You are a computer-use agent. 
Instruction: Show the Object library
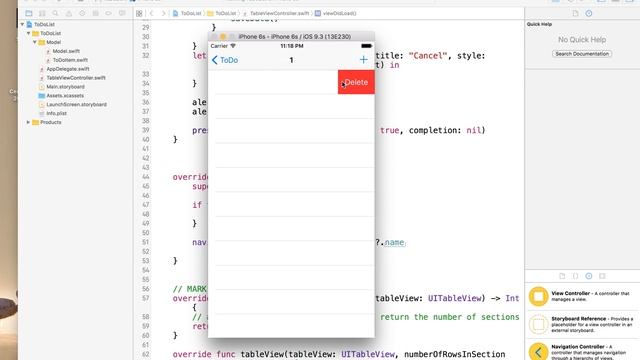point(589,276)
